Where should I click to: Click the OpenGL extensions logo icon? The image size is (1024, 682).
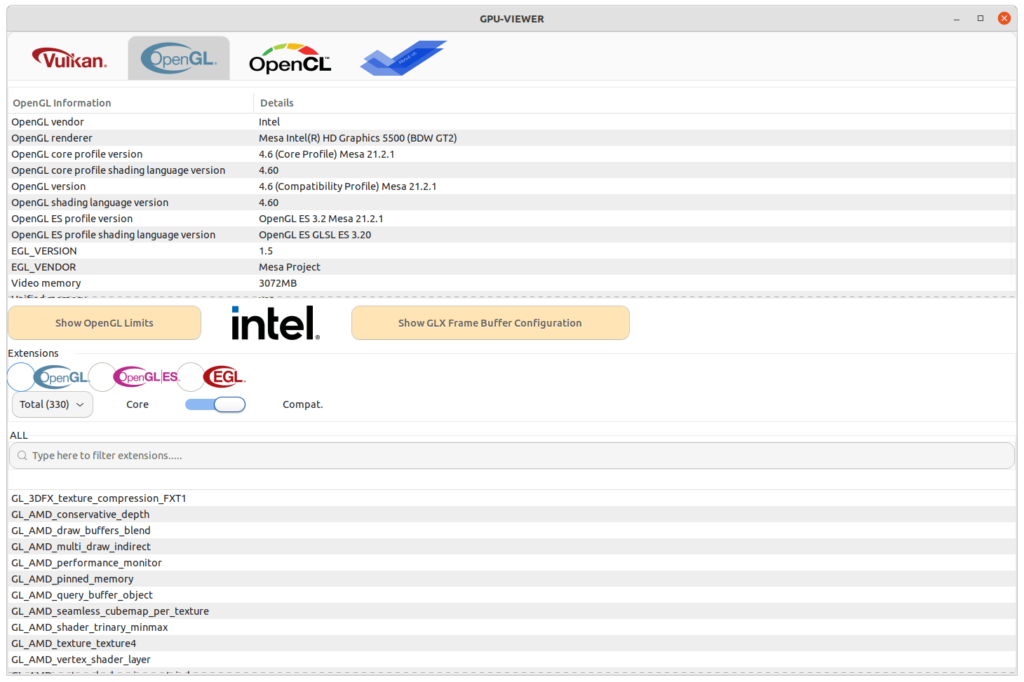(x=61, y=377)
